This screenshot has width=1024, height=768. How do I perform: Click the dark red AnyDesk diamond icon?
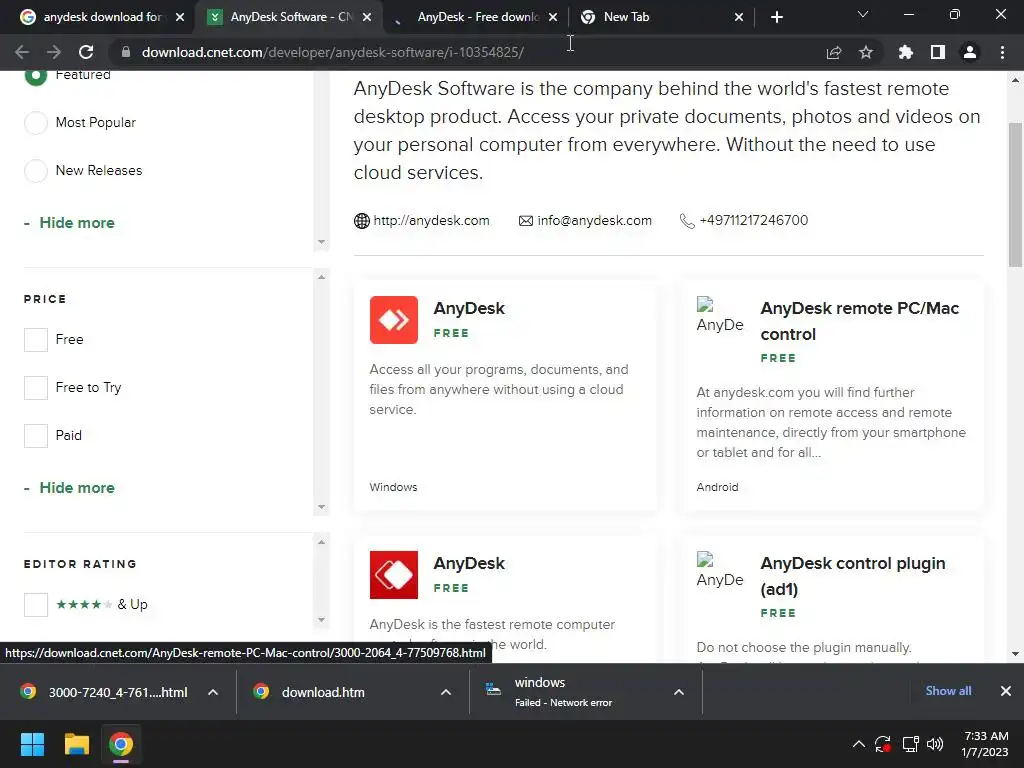[394, 575]
